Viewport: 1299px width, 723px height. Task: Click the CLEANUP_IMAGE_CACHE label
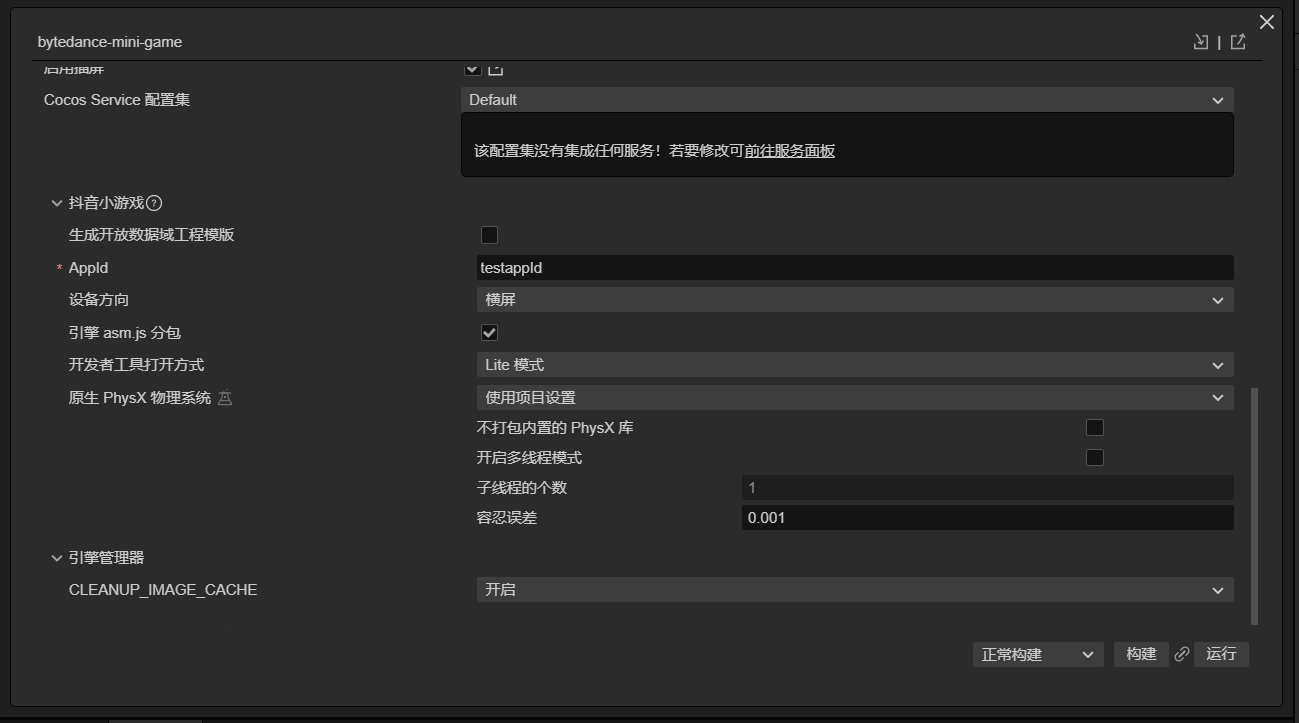click(x=163, y=590)
